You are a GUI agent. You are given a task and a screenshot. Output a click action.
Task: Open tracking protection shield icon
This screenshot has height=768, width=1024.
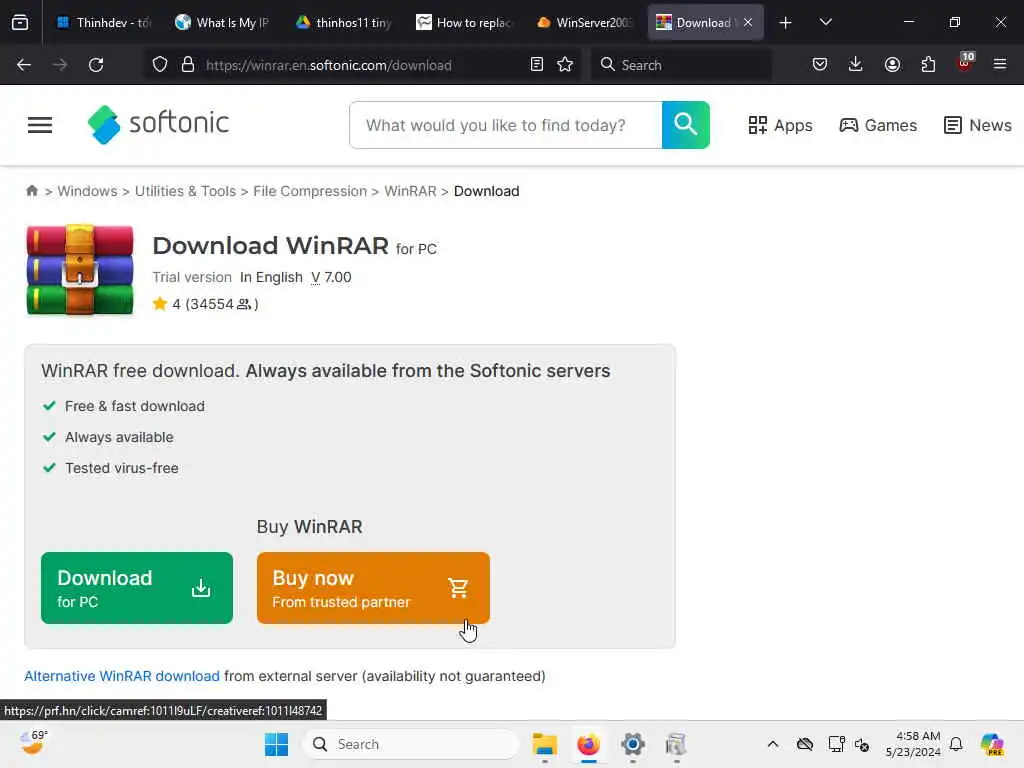pyautogui.click(x=160, y=65)
